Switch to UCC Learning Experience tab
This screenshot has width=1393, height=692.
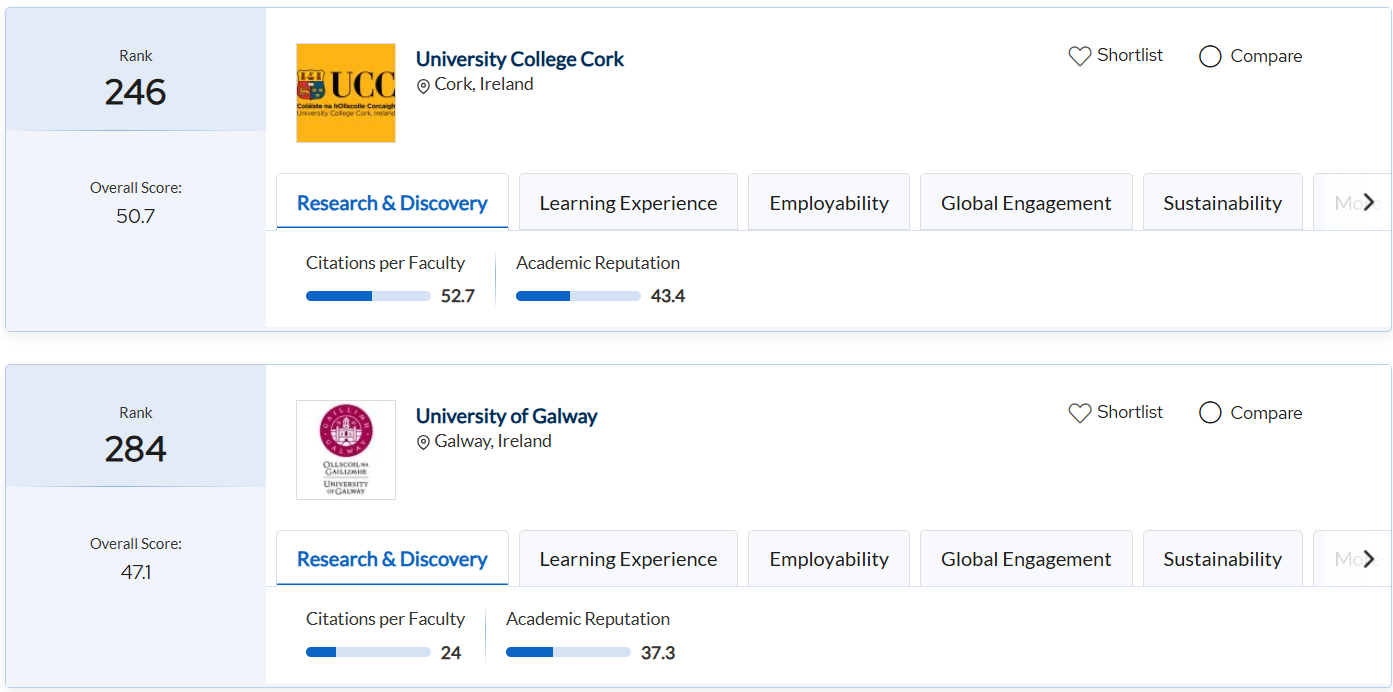(x=628, y=203)
